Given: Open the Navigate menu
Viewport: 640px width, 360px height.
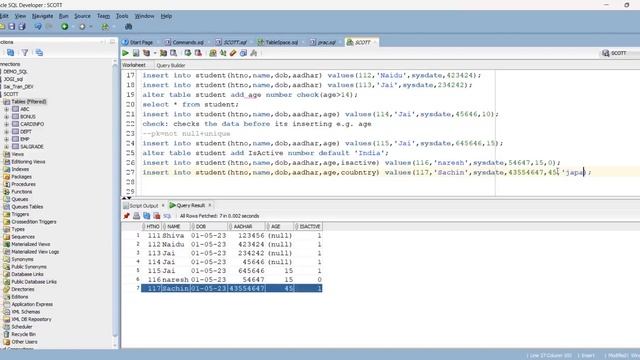Looking at the screenshot, I should click(x=42, y=16).
